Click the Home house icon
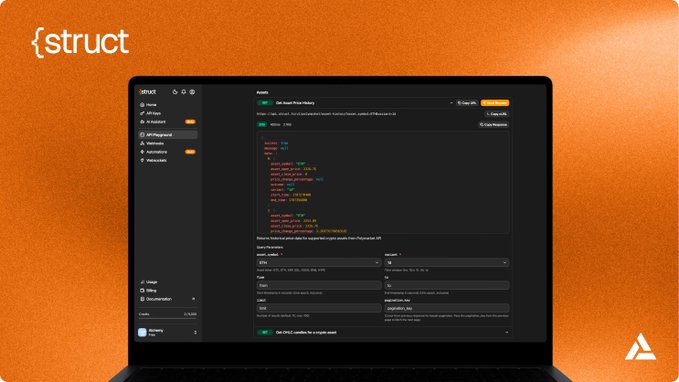The image size is (679, 382). click(x=142, y=105)
